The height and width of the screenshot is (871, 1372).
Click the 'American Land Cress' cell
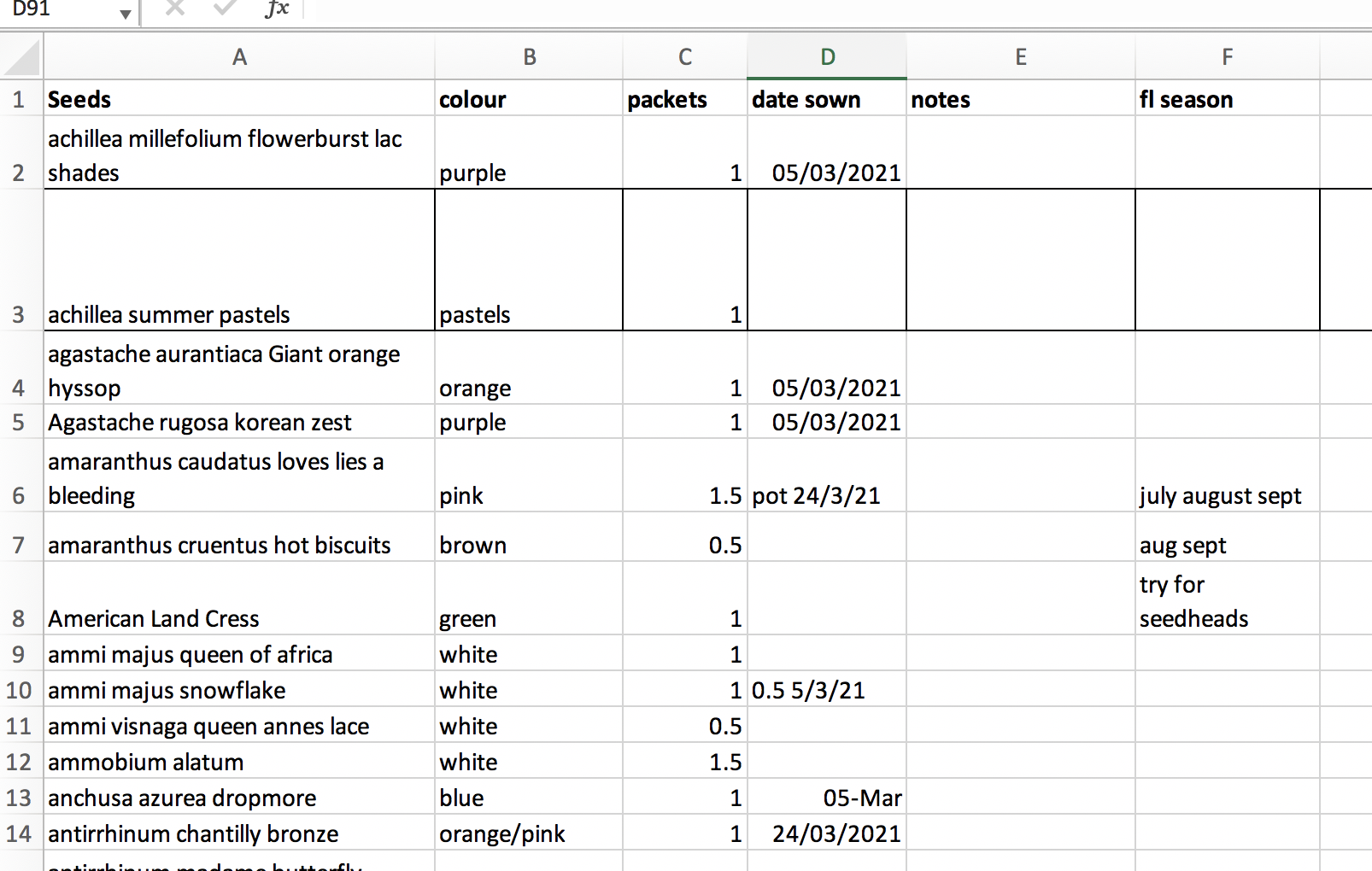(239, 618)
